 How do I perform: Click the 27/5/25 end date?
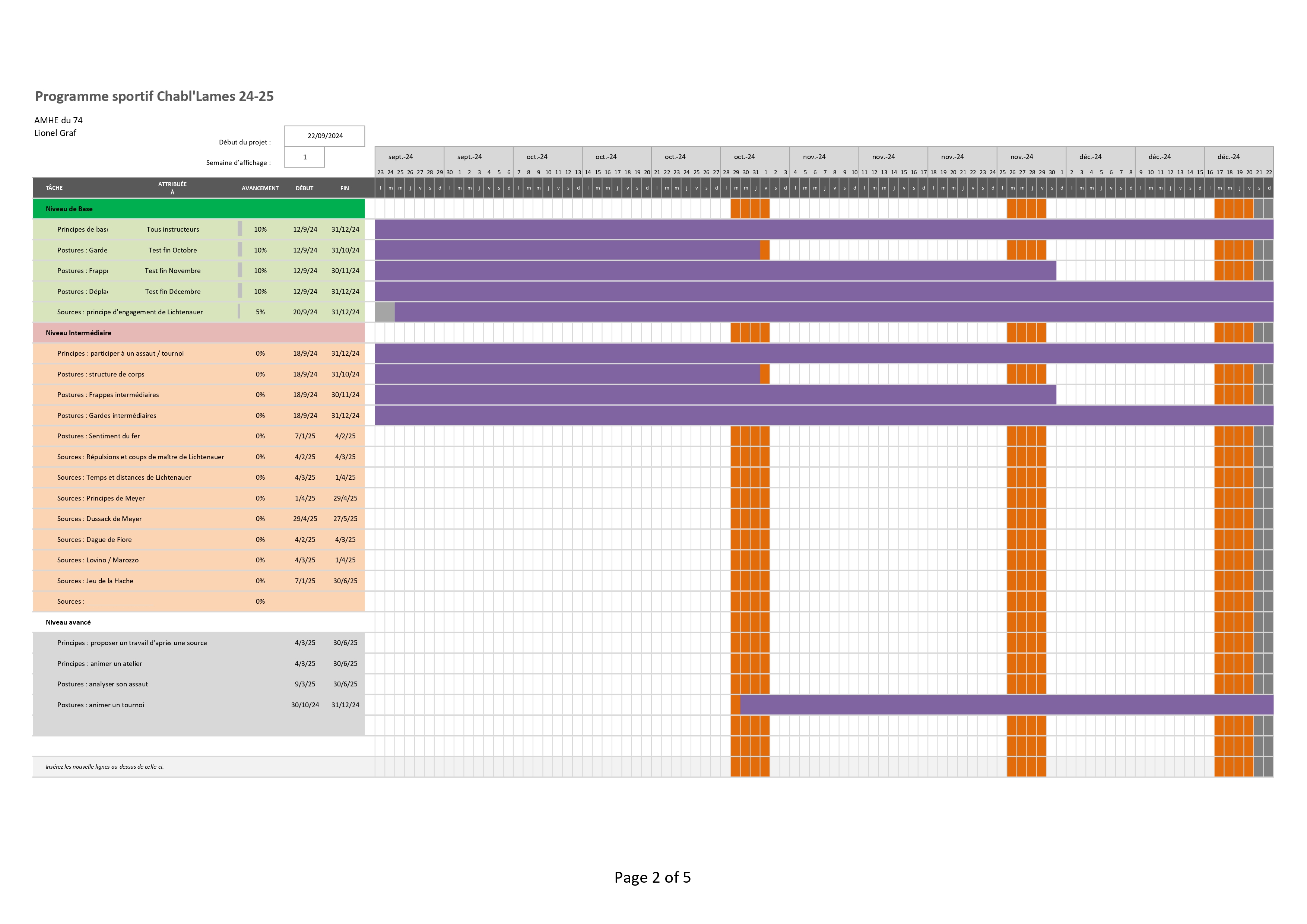346,519
